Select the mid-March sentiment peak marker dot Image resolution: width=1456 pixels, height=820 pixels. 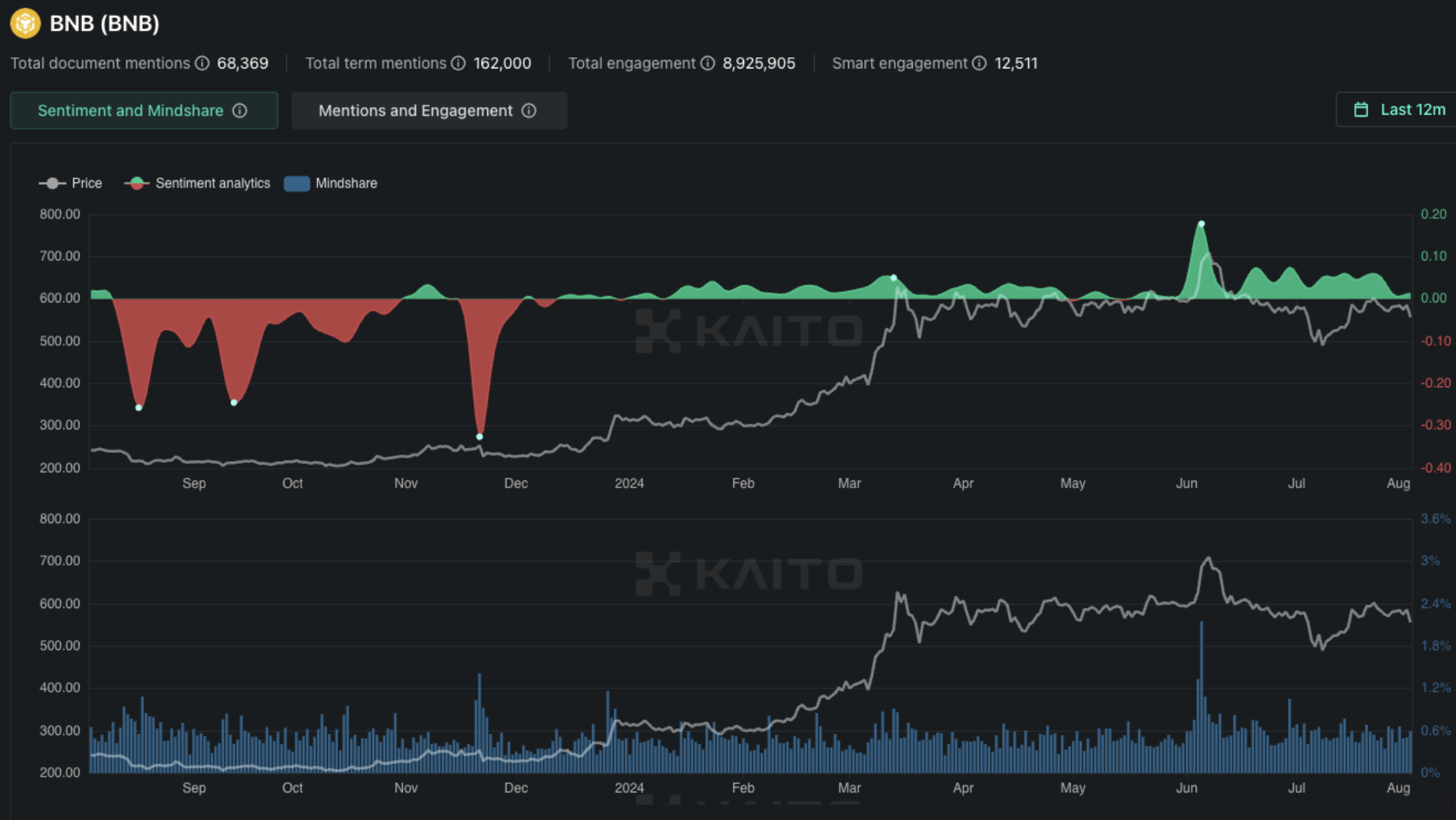click(894, 277)
